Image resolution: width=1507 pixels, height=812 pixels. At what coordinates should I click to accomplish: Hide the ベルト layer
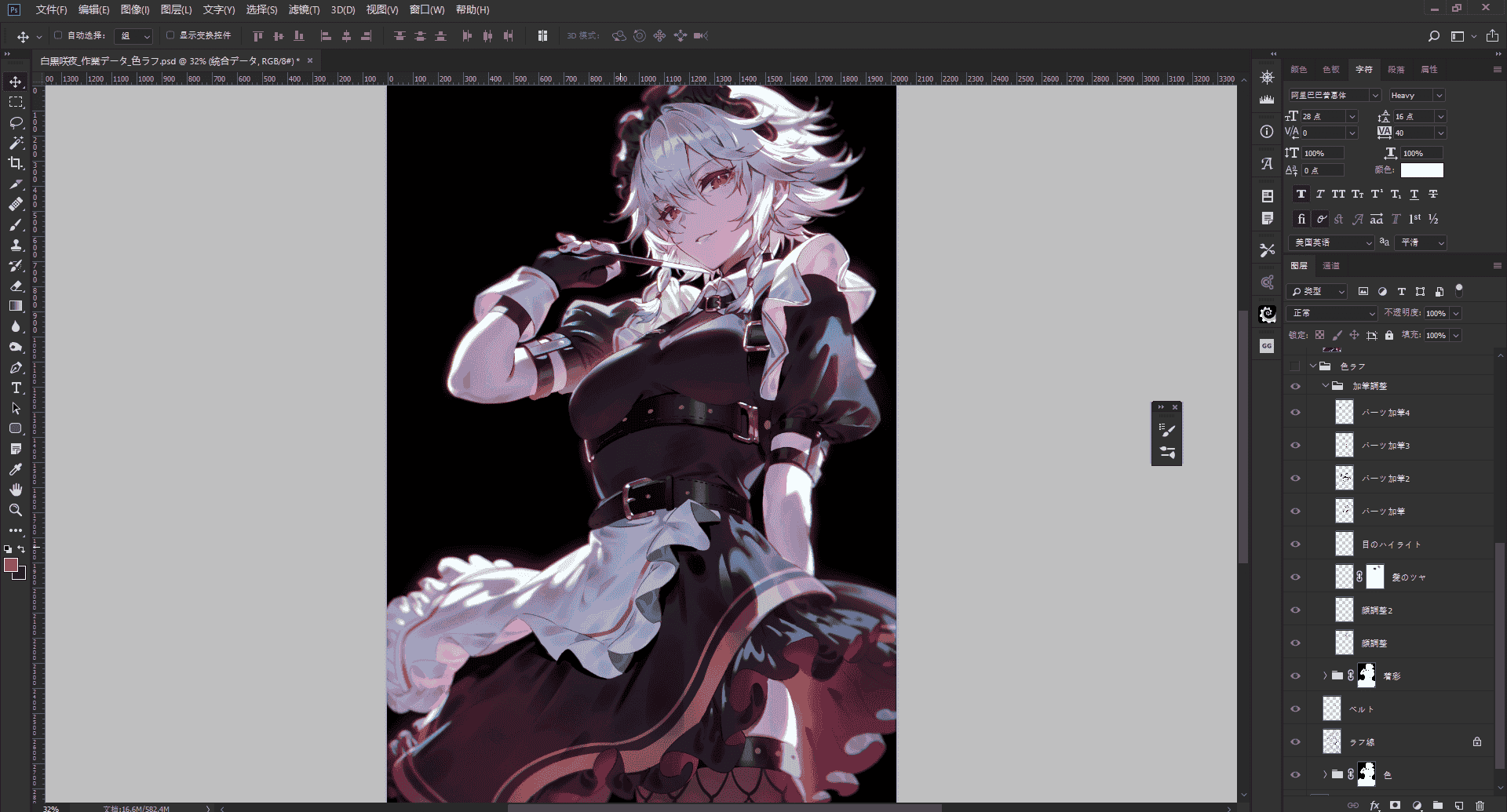tap(1295, 709)
